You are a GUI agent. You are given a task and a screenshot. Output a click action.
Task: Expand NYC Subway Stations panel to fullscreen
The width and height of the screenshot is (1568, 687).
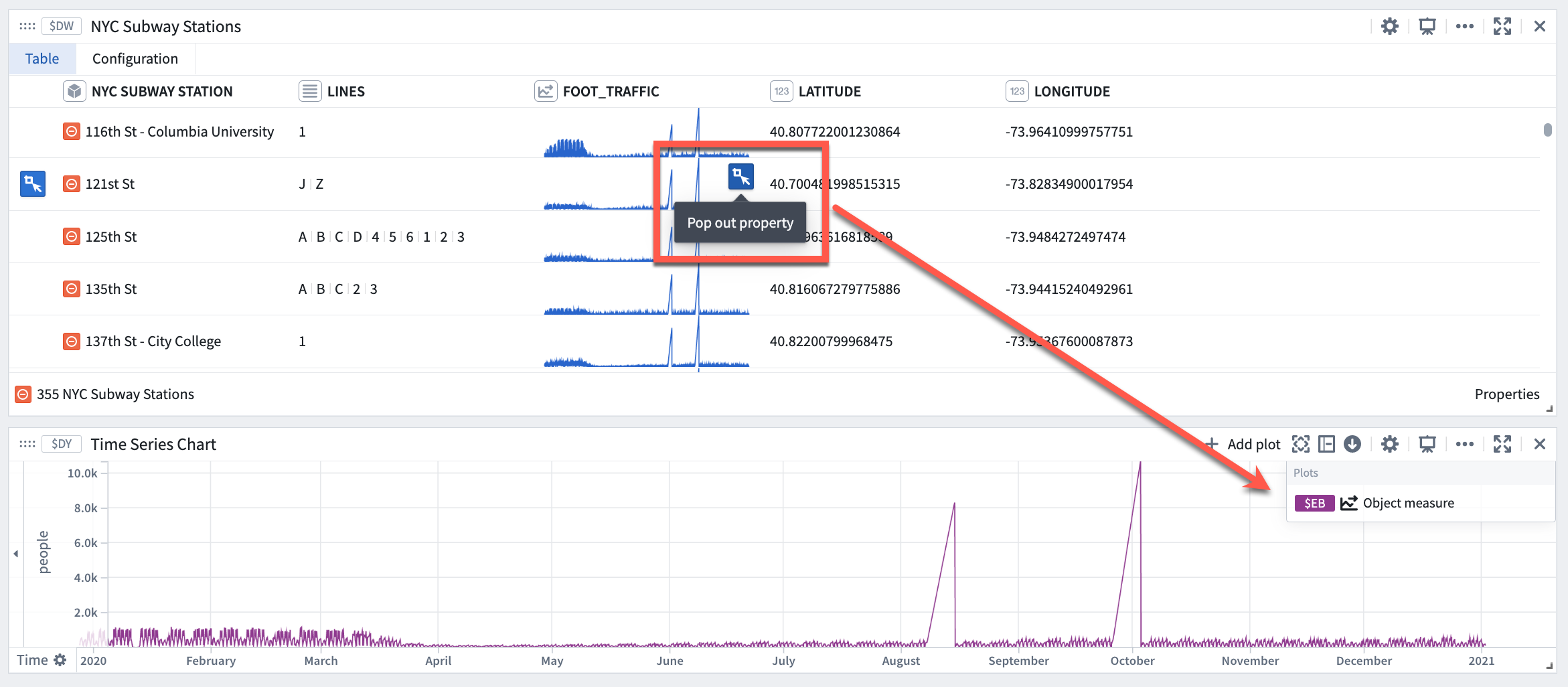(x=1502, y=26)
